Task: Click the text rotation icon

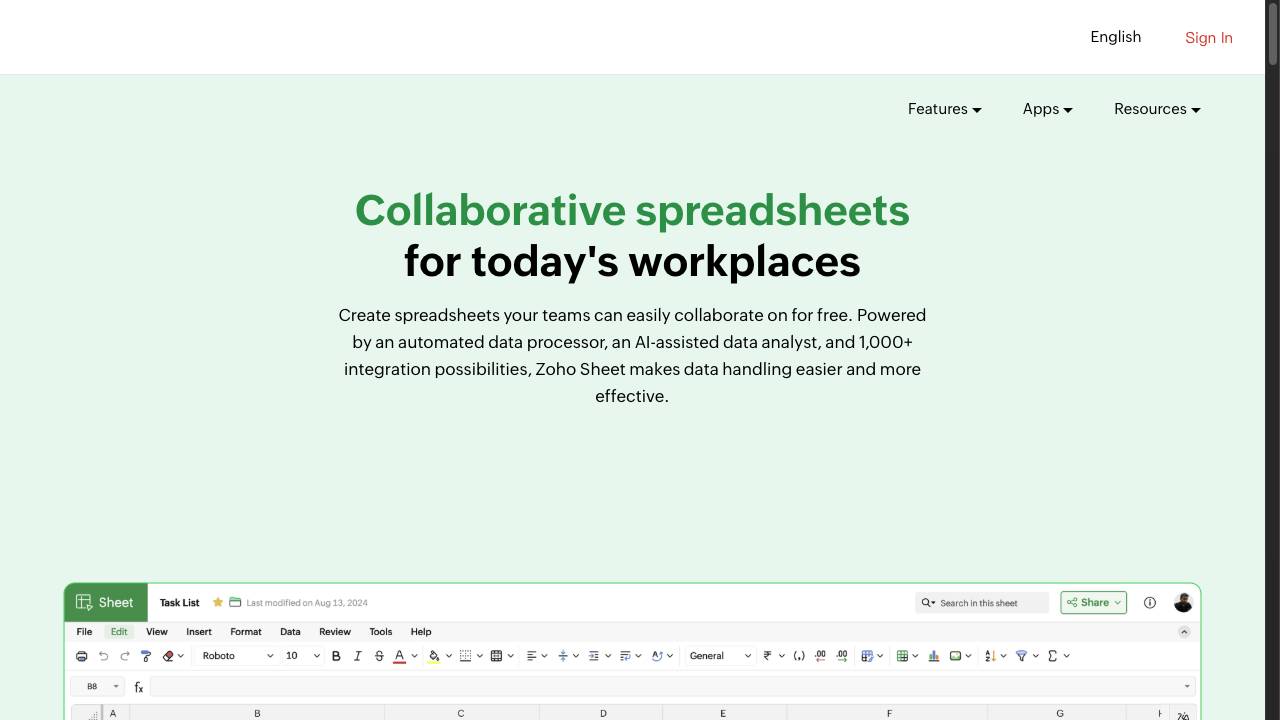Action: tap(657, 656)
